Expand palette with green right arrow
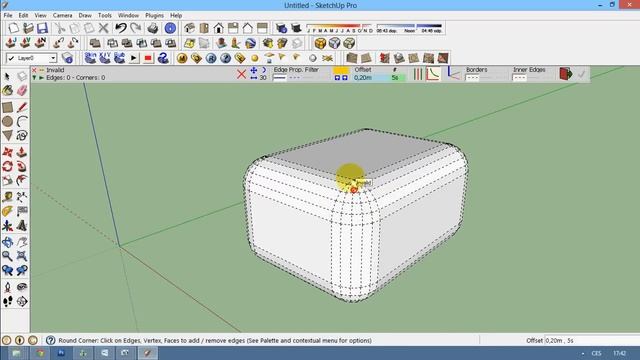This screenshot has width=640, height=360. click(41, 78)
